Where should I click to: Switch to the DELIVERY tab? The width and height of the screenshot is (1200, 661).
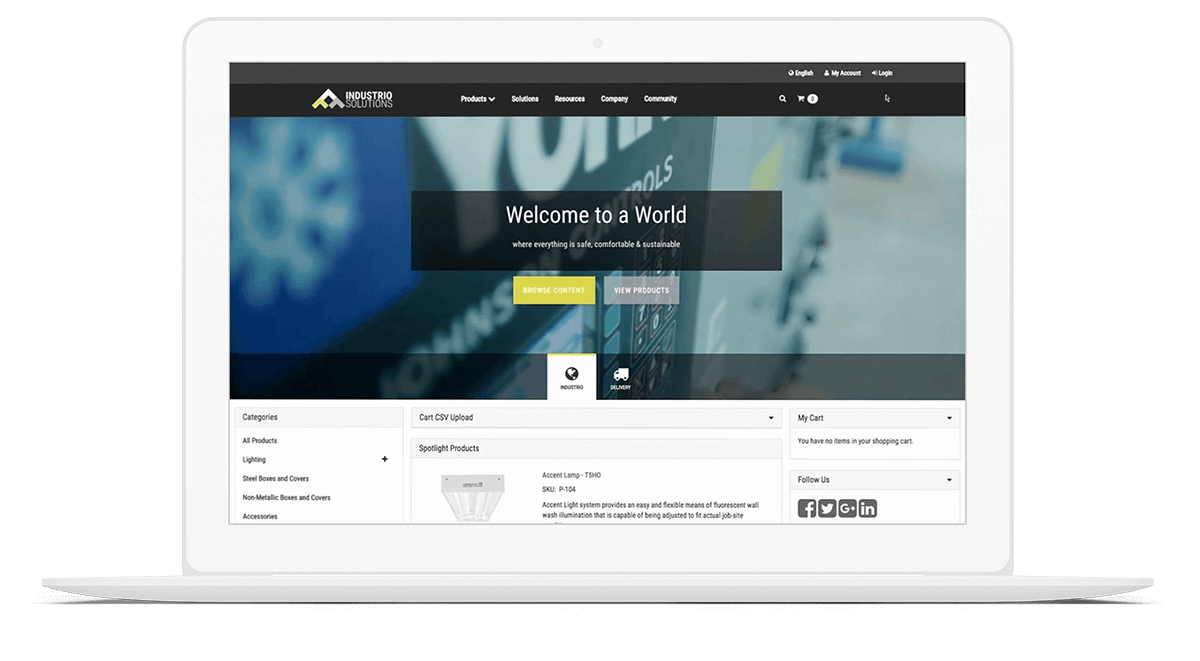[x=620, y=377]
